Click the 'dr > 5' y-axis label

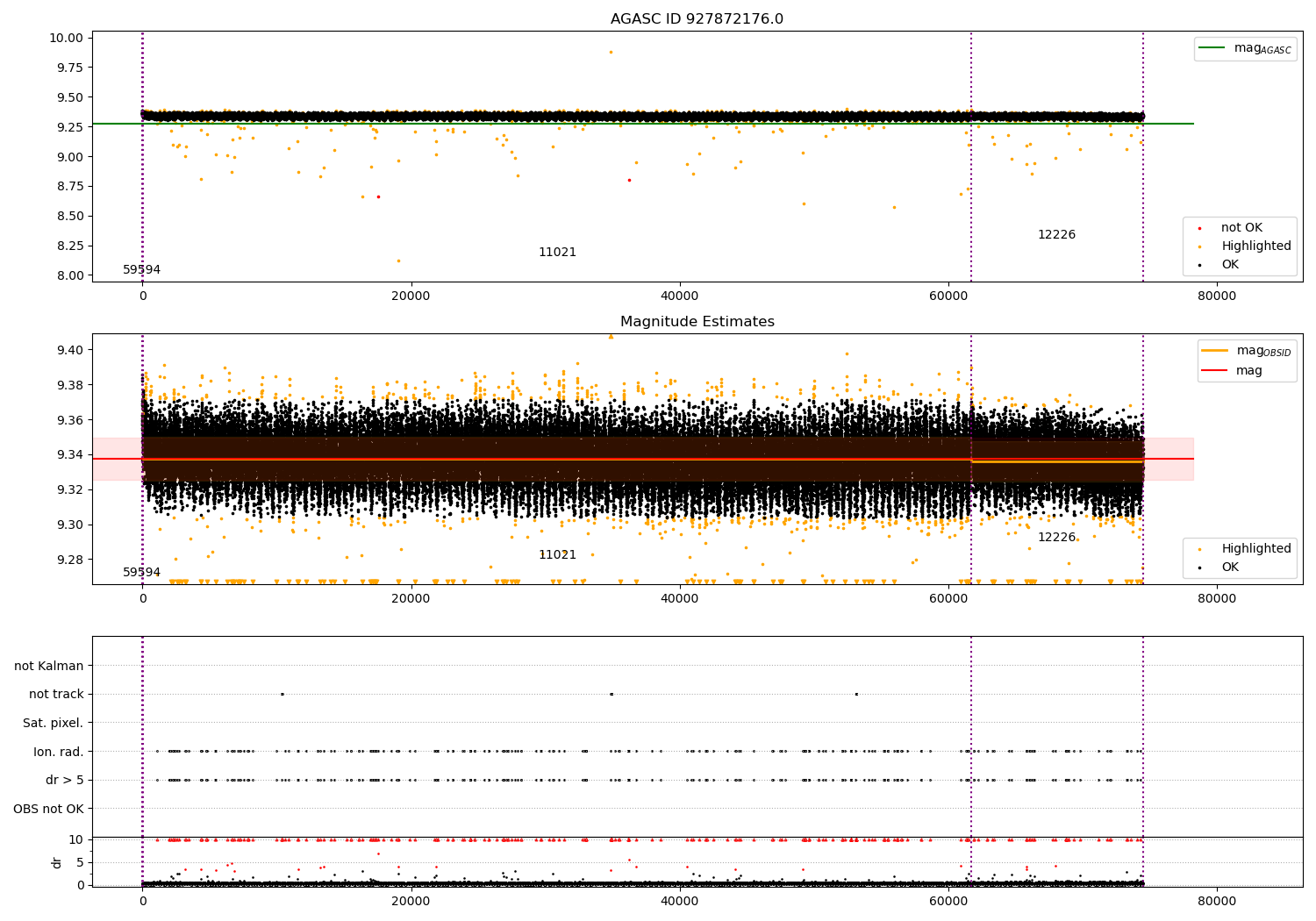click(64, 780)
